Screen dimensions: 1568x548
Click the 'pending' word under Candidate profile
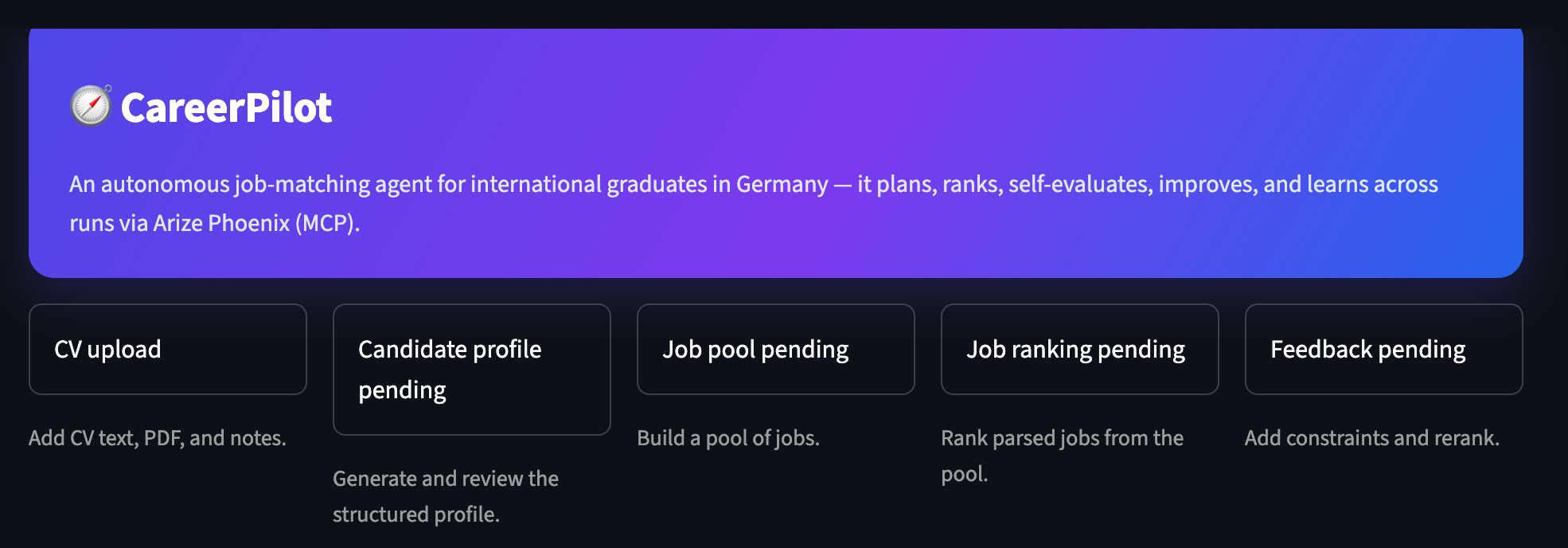(402, 390)
